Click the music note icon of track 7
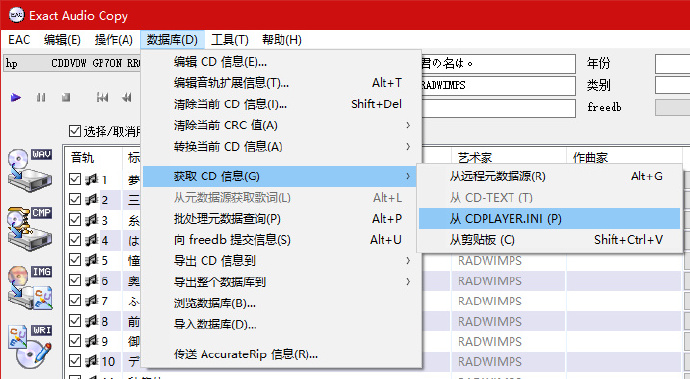690x379 pixels. (x=92, y=301)
